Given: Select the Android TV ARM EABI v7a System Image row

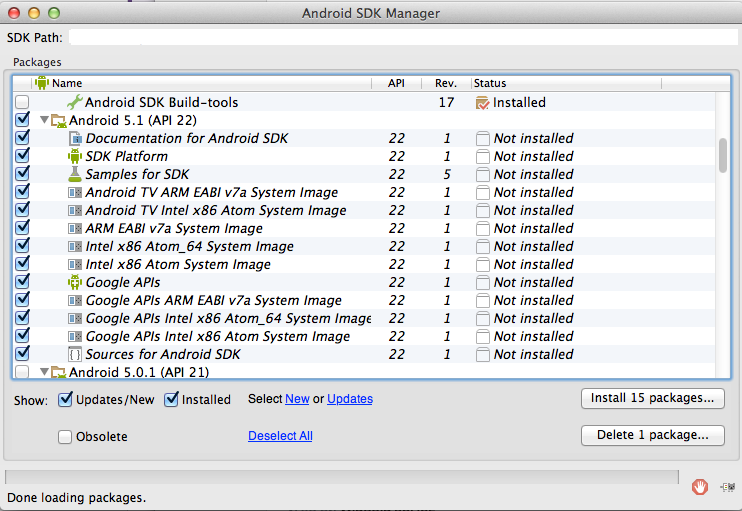Looking at the screenshot, I should click(363, 193).
